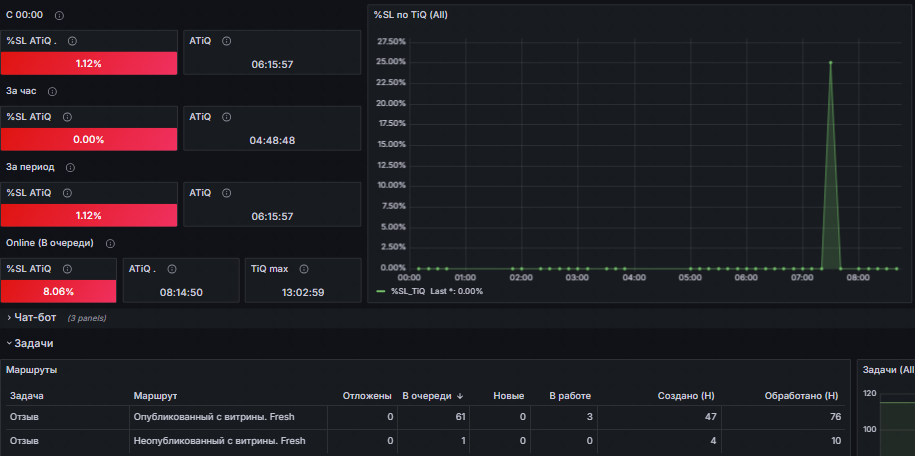
Task: Click the Маршруты panel title
Action: point(32,370)
